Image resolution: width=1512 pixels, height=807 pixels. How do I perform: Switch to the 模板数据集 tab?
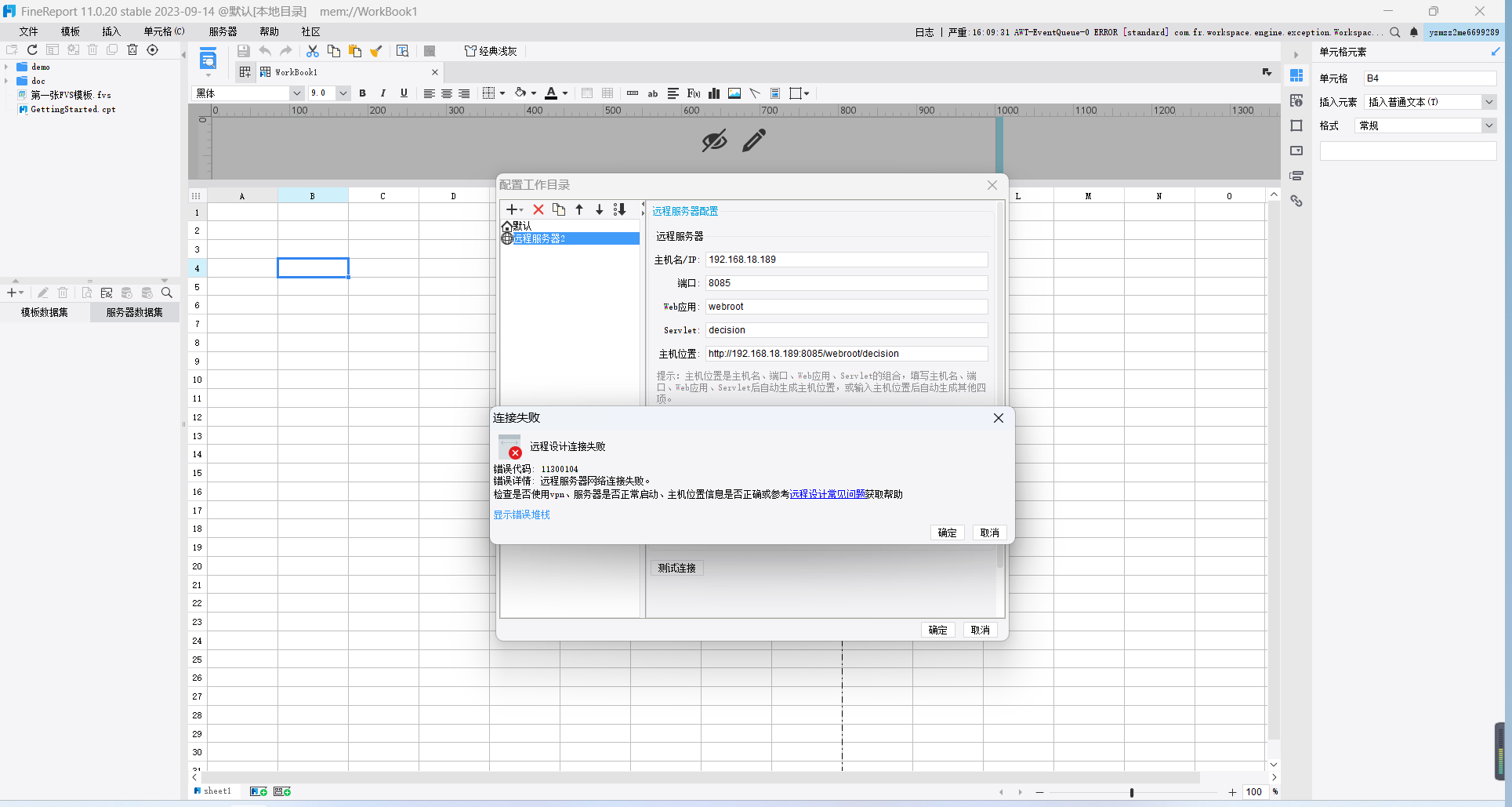click(45, 312)
